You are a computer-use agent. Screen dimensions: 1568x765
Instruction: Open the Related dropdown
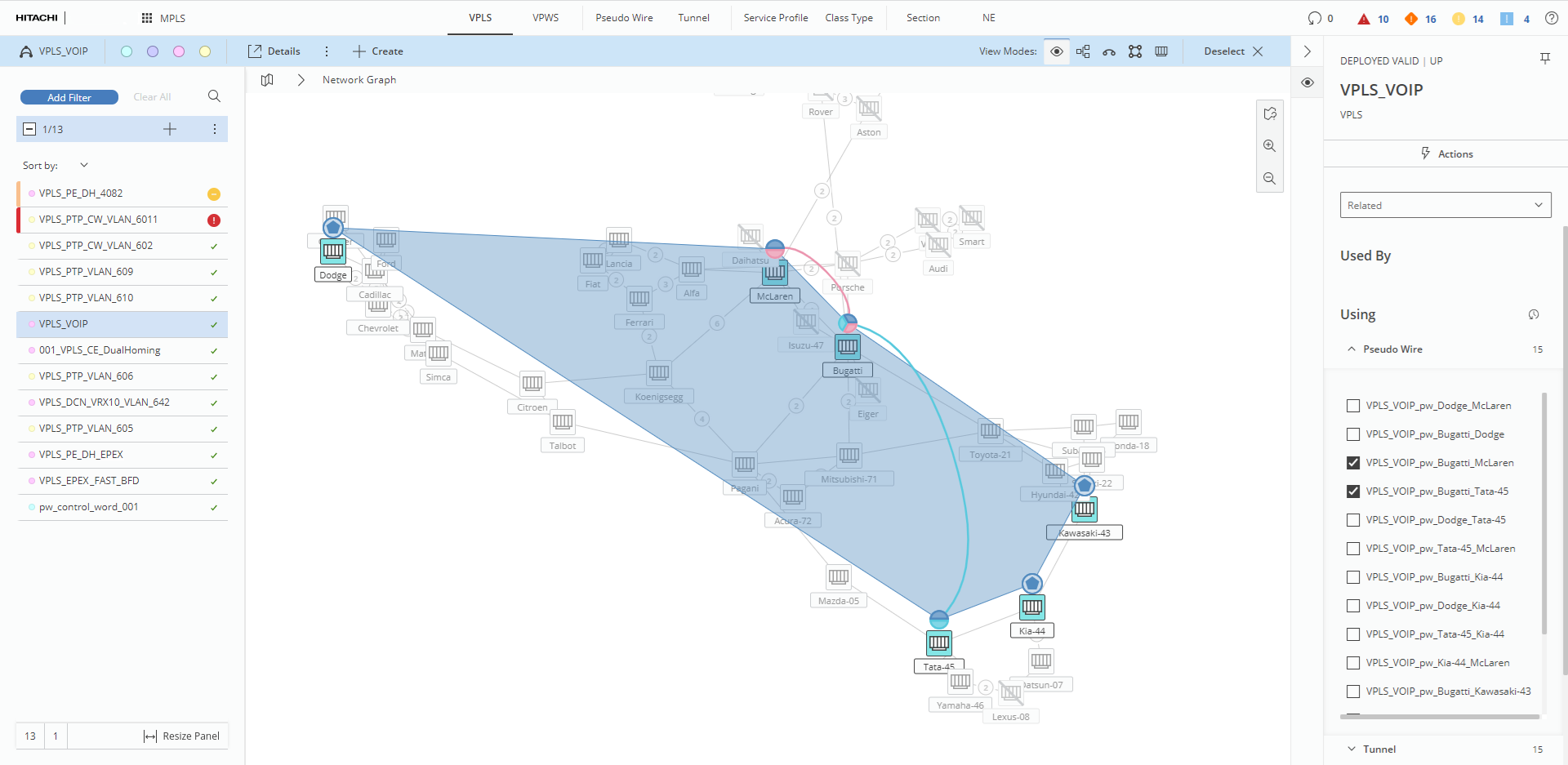coord(1445,206)
